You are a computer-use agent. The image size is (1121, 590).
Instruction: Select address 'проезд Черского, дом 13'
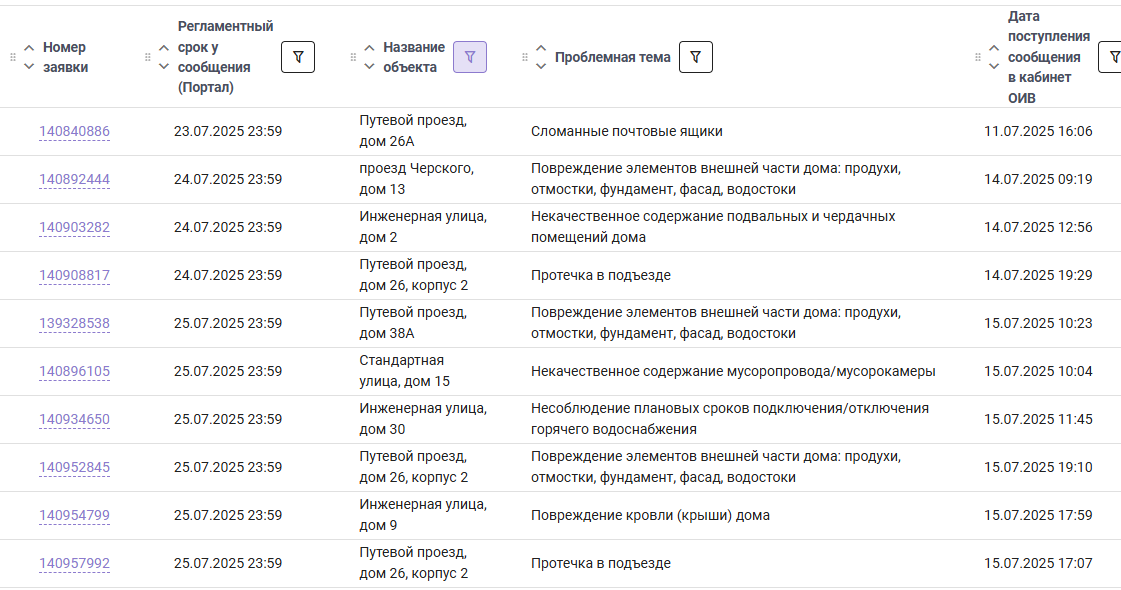417,179
